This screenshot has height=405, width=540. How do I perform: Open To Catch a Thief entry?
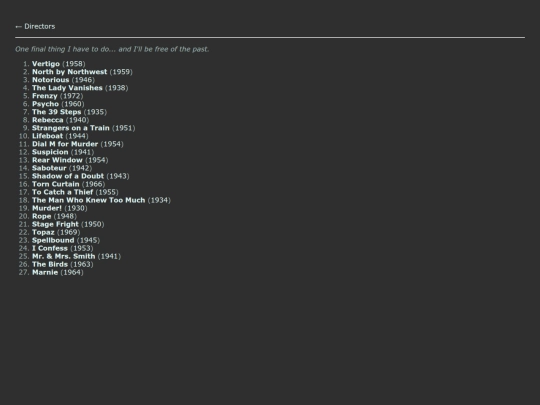62,192
